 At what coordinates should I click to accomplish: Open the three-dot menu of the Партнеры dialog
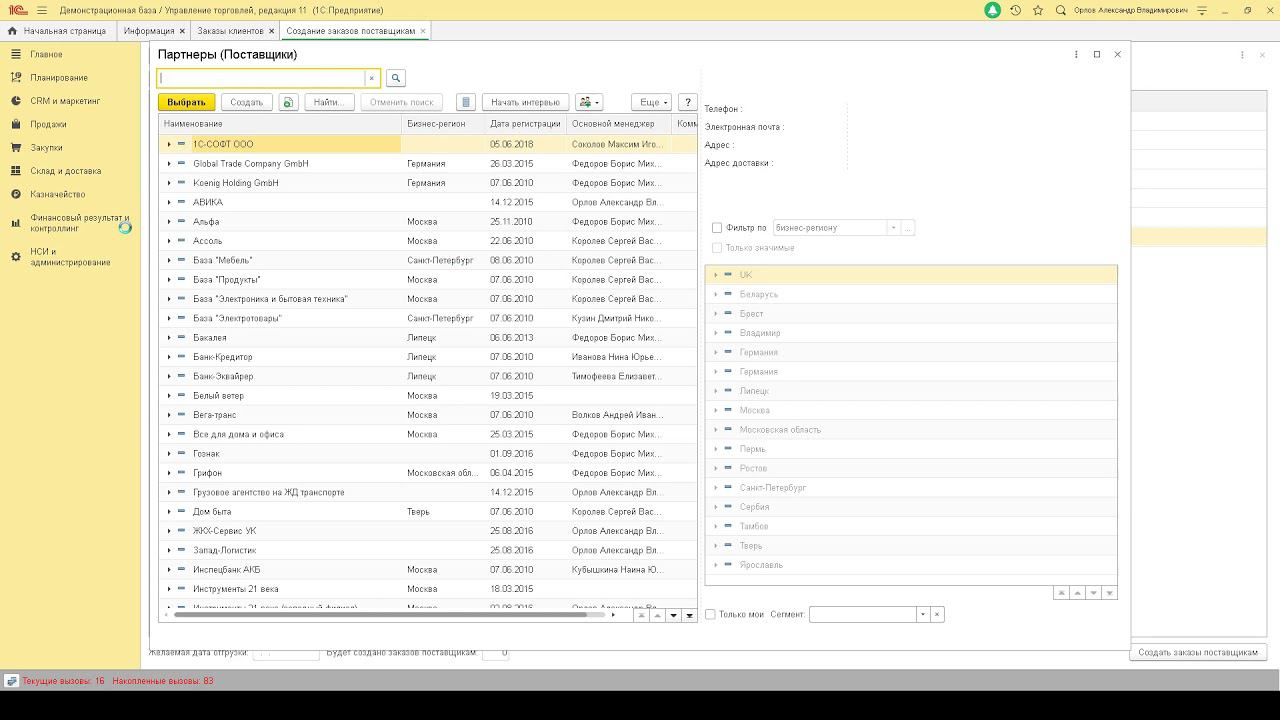coord(1076,54)
